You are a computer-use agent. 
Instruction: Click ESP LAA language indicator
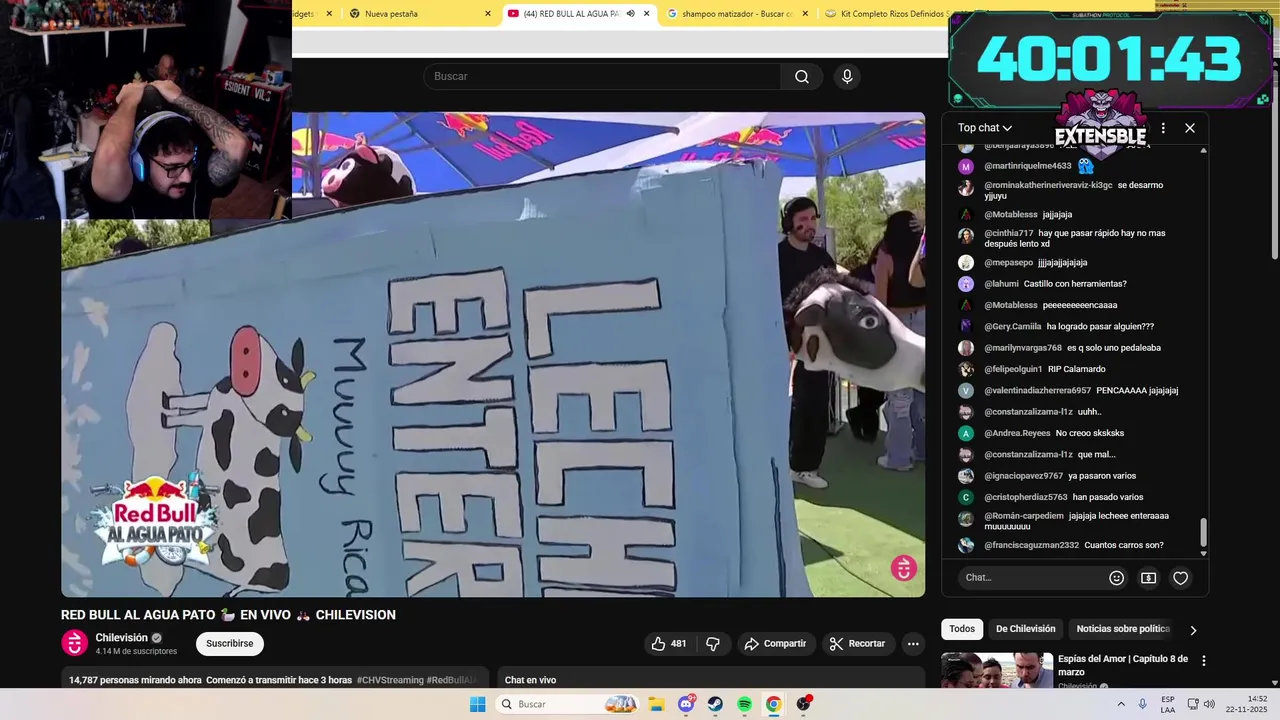[1168, 704]
